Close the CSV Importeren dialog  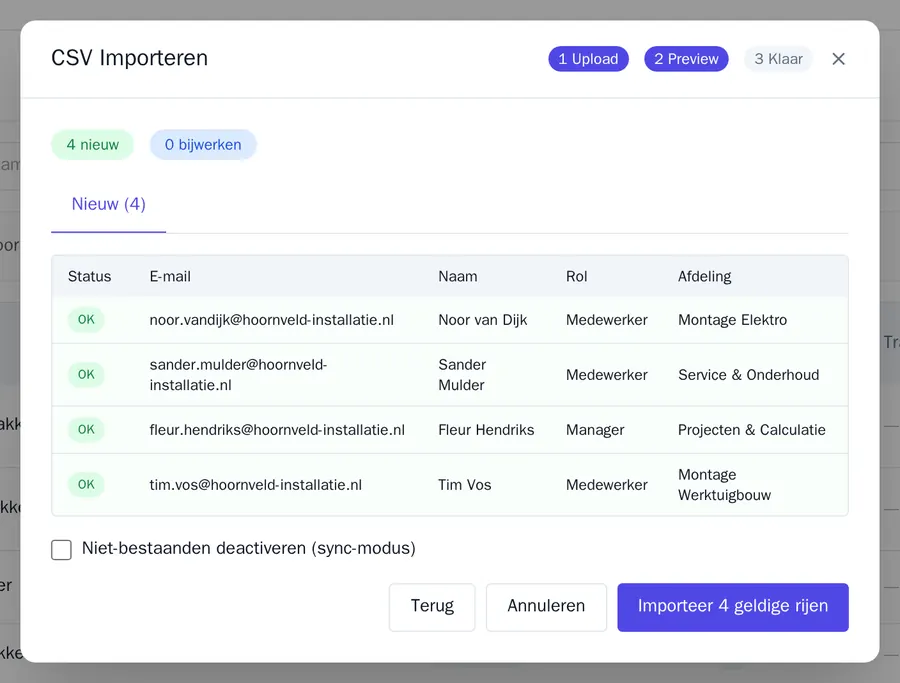(x=838, y=59)
